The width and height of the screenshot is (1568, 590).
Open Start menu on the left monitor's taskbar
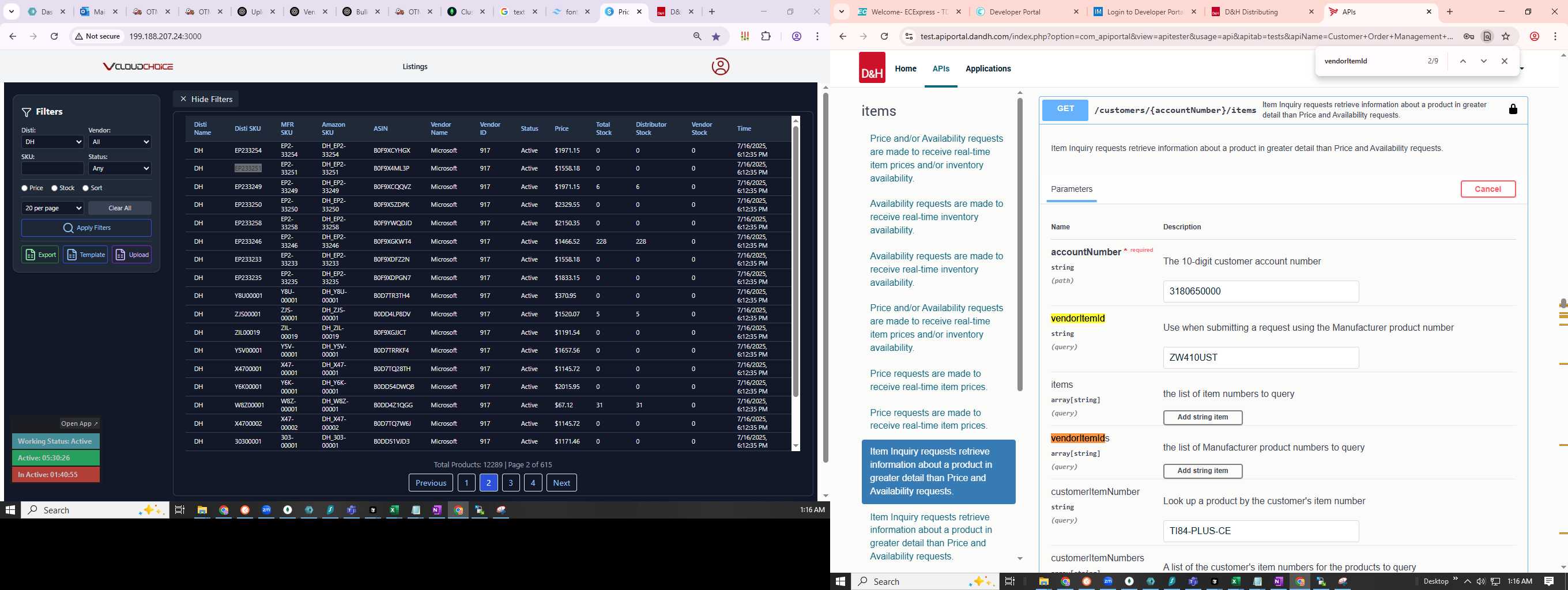click(10, 510)
